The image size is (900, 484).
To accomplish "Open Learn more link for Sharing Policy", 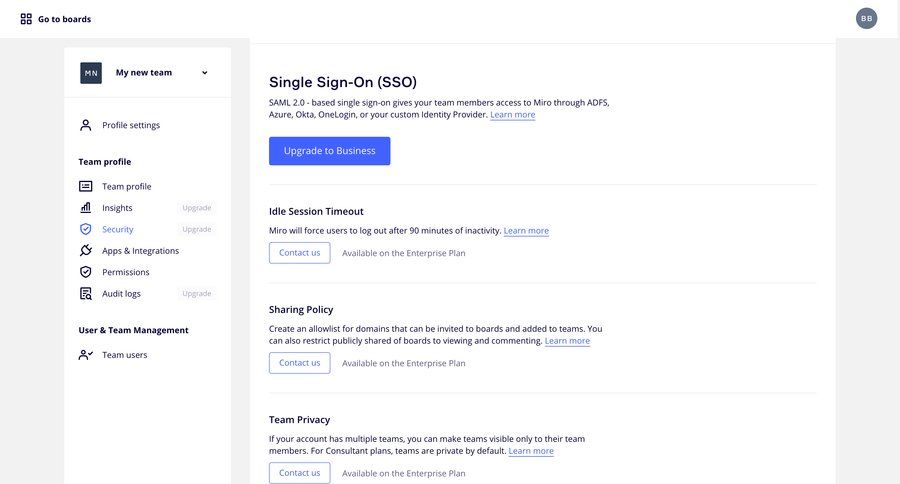I will click(x=567, y=340).
